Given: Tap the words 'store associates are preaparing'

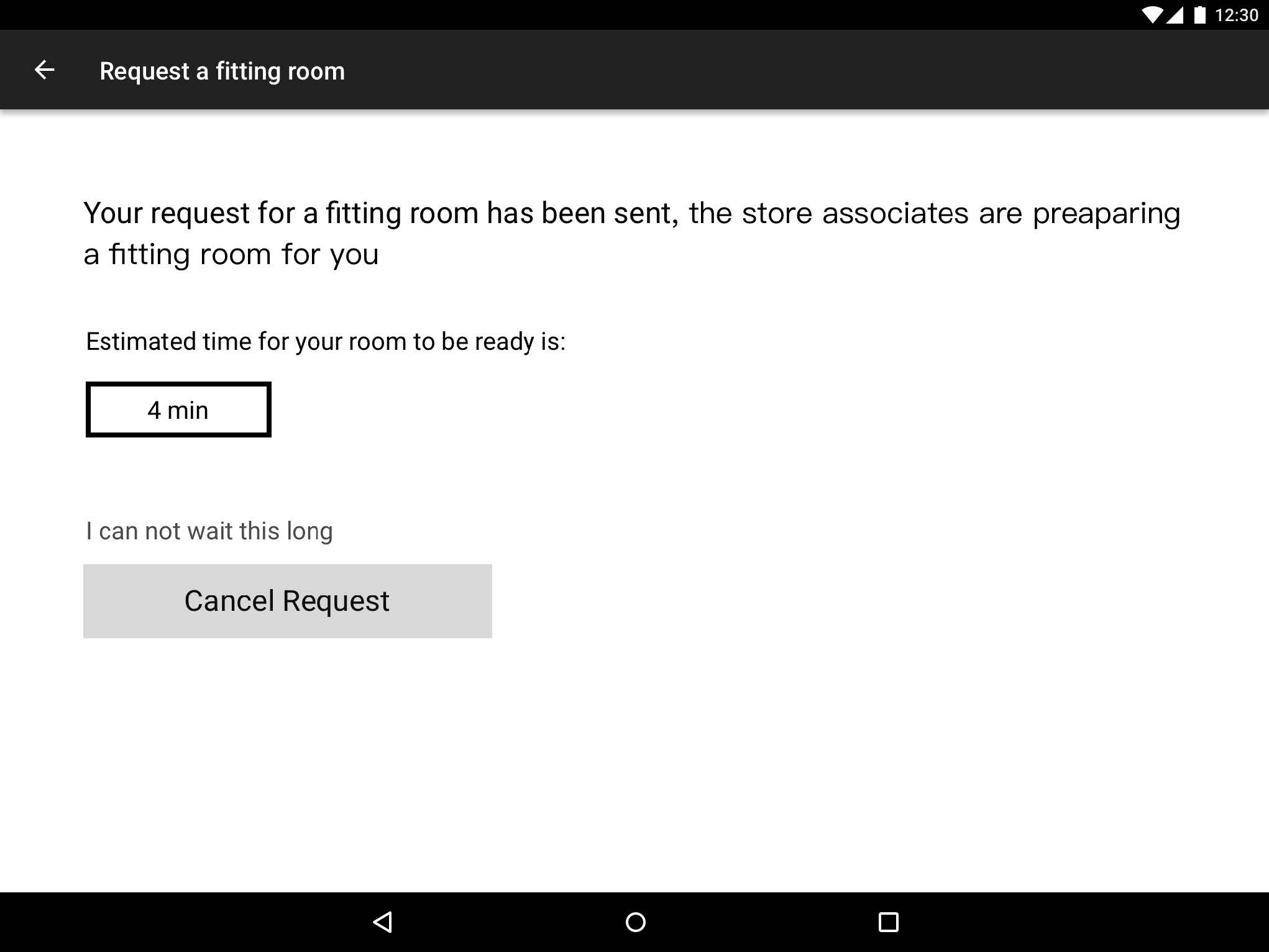Looking at the screenshot, I should coord(961,213).
